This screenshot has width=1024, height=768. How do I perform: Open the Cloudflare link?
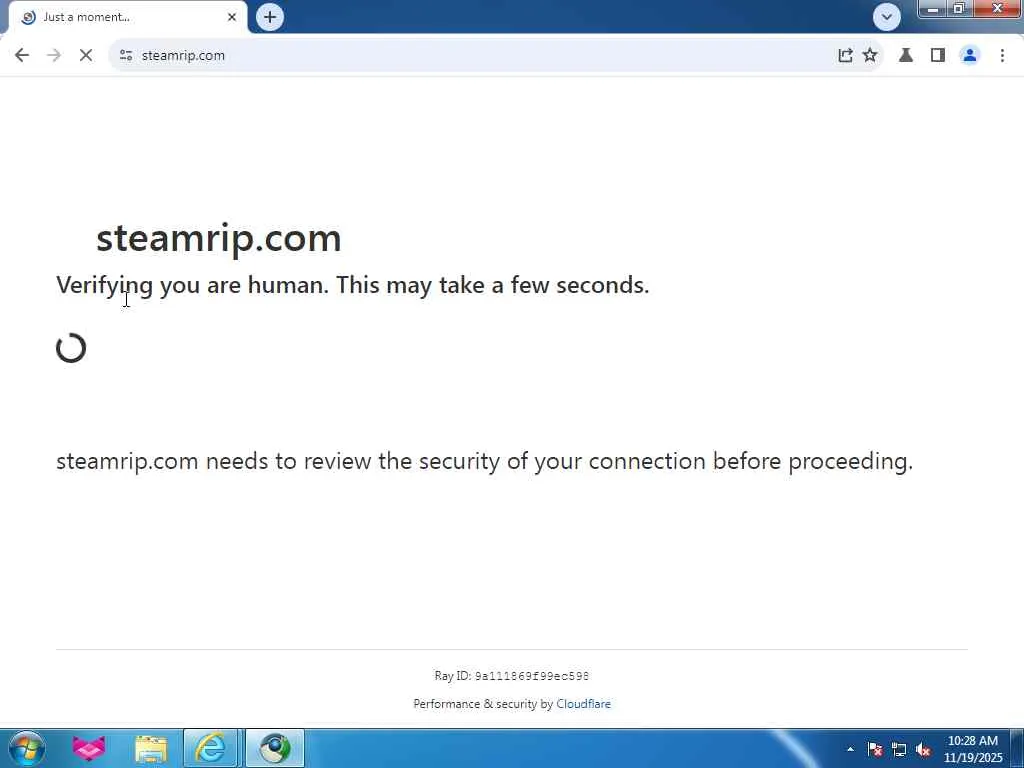tap(583, 704)
